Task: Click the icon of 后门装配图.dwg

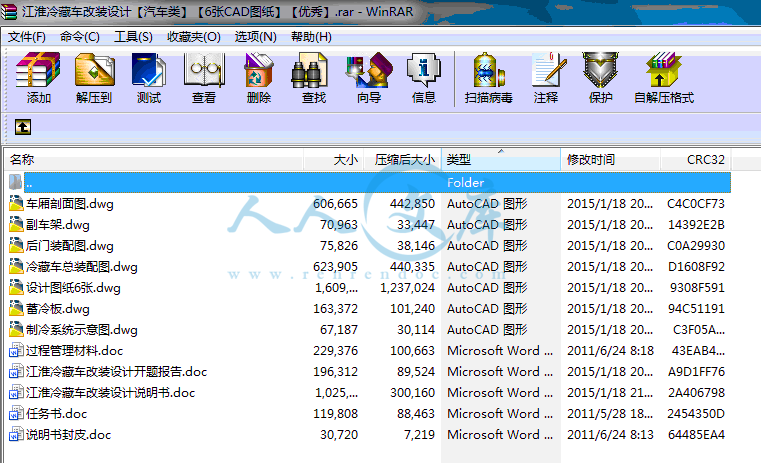Action: coord(16,245)
